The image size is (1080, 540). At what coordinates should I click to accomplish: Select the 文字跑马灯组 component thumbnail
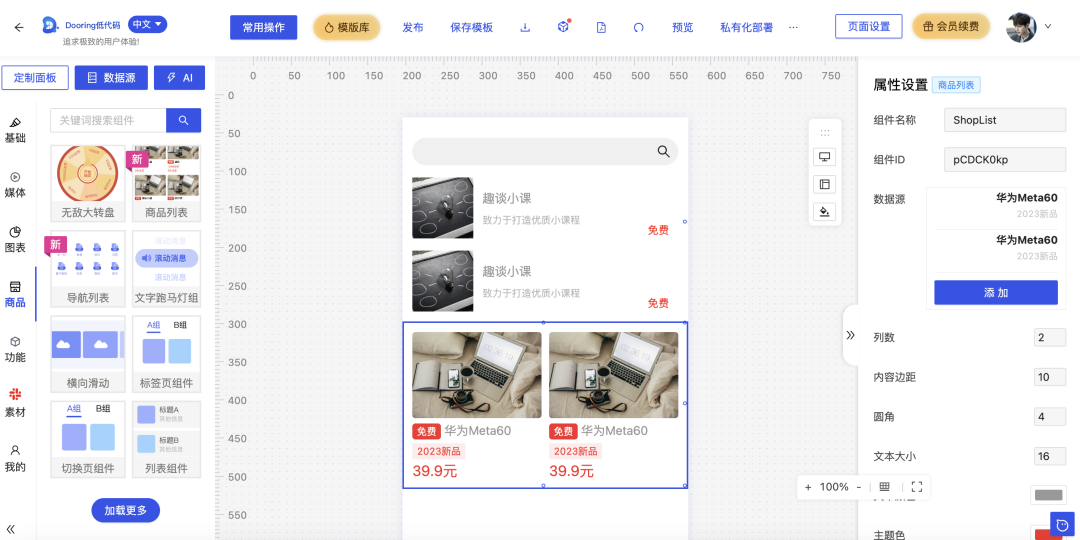tap(167, 269)
